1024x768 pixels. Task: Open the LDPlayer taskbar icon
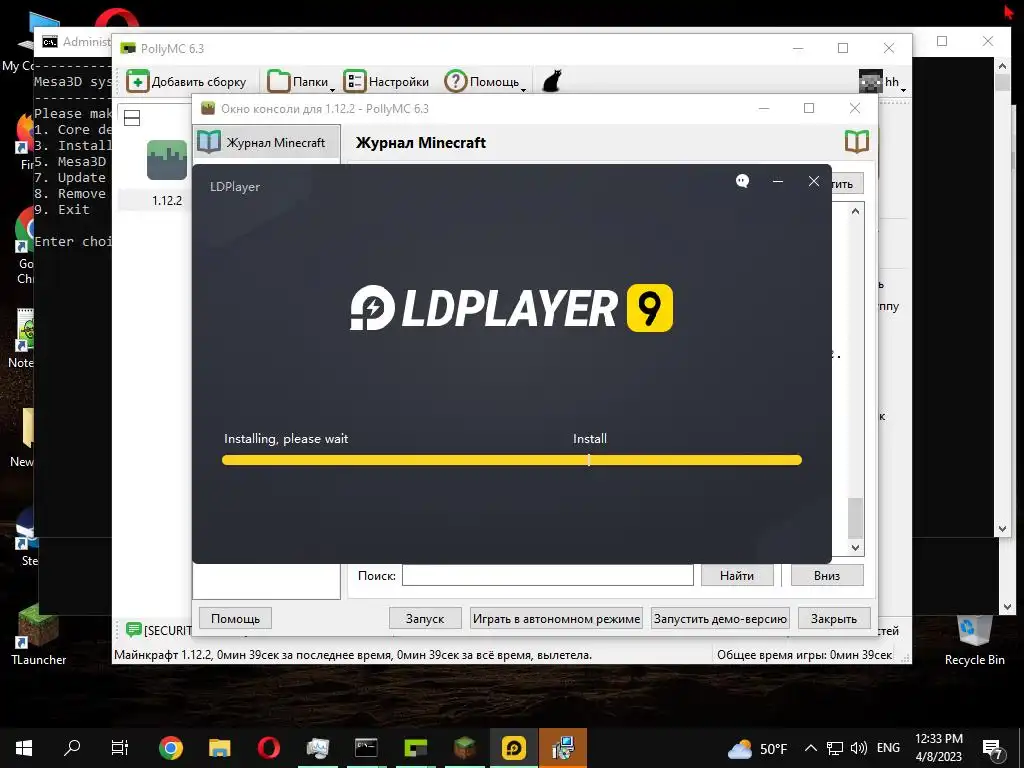point(513,748)
